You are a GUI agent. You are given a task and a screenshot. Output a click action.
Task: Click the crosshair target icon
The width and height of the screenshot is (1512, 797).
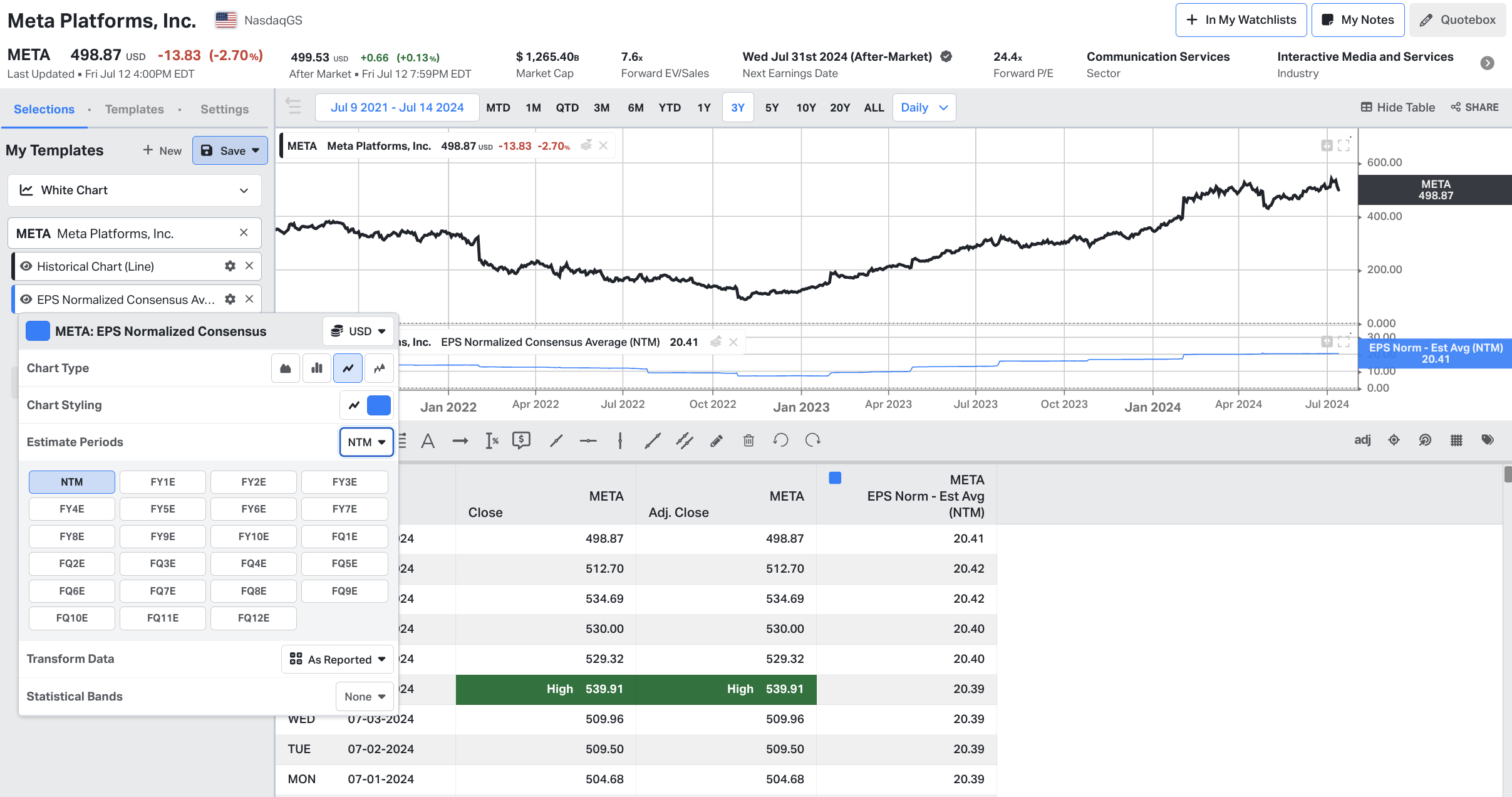1394,440
